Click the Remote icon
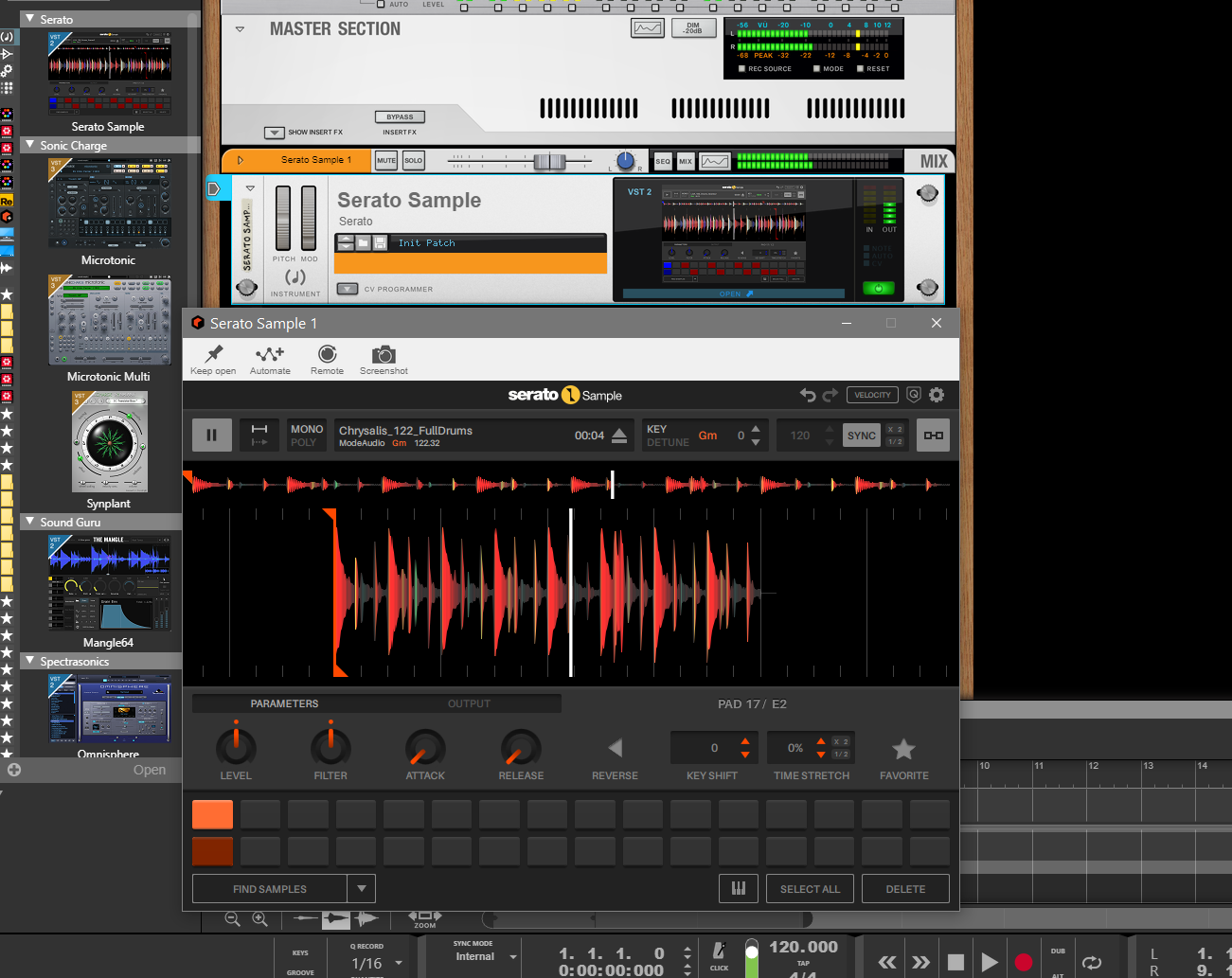The height and width of the screenshot is (978, 1232). tap(327, 354)
